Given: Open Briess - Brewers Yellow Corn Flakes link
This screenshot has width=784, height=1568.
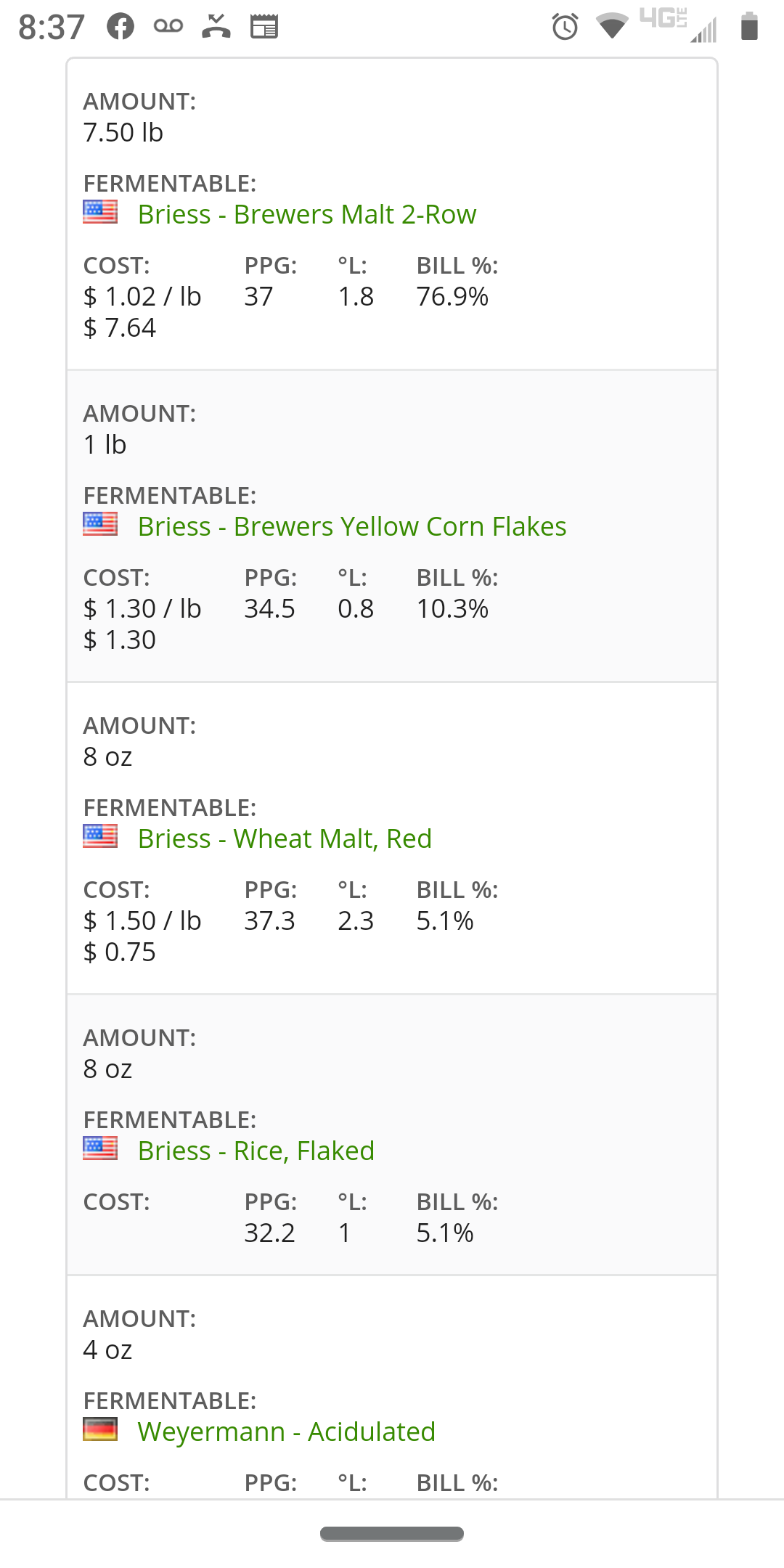Looking at the screenshot, I should pos(352,527).
